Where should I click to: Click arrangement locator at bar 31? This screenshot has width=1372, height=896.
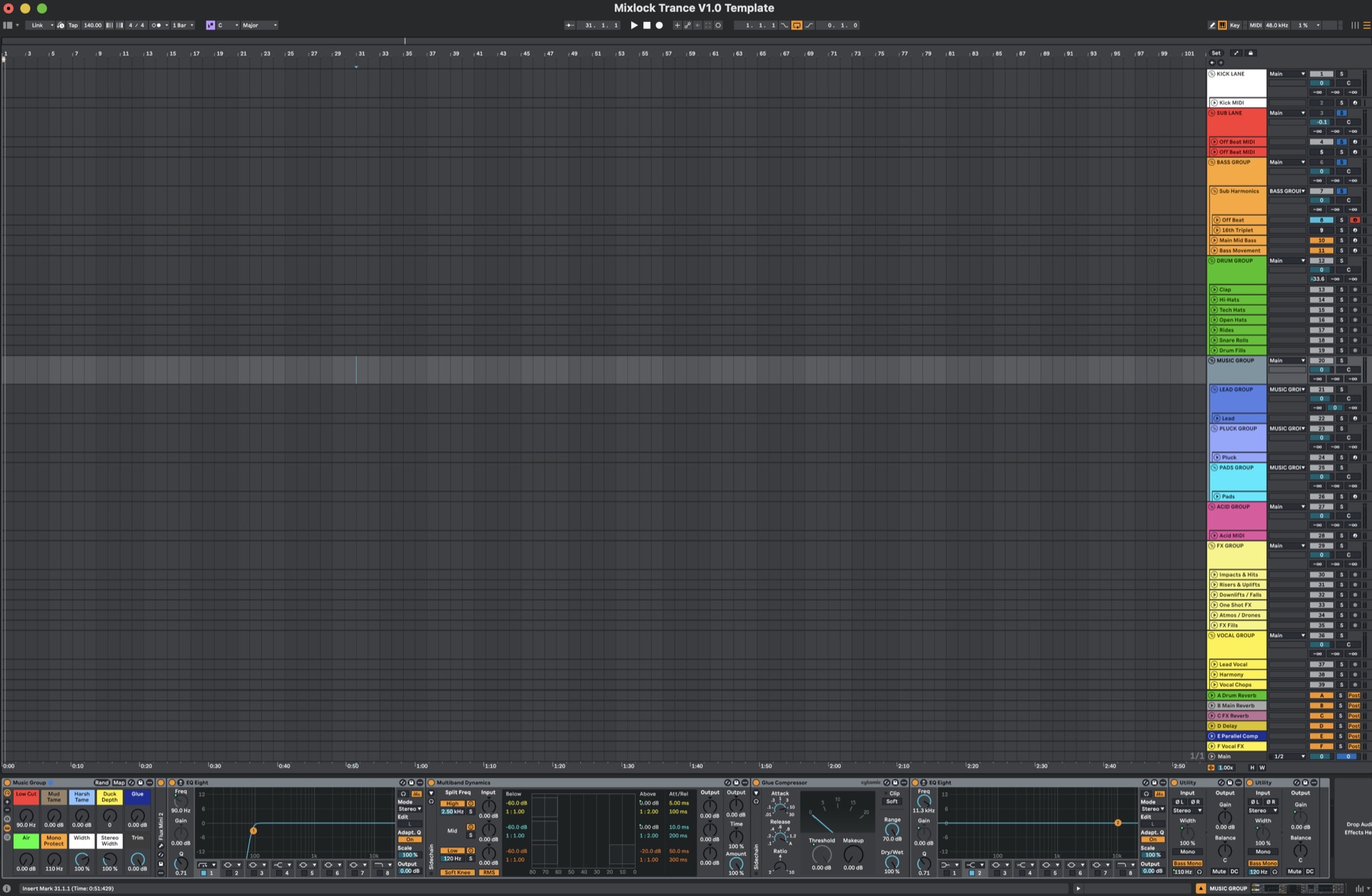click(x=356, y=67)
